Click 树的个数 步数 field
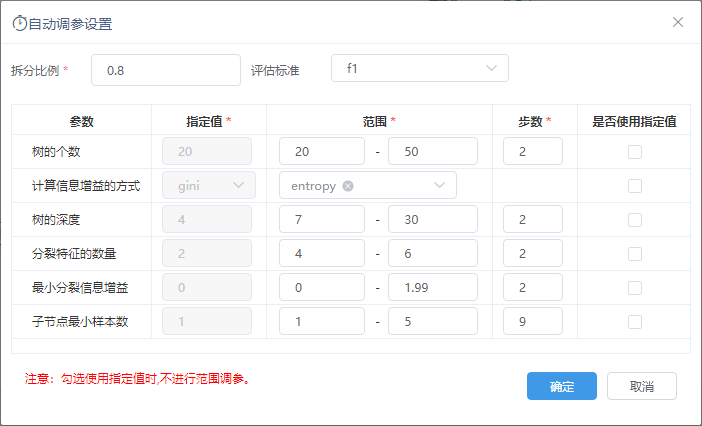This screenshot has width=702, height=426. coord(533,151)
